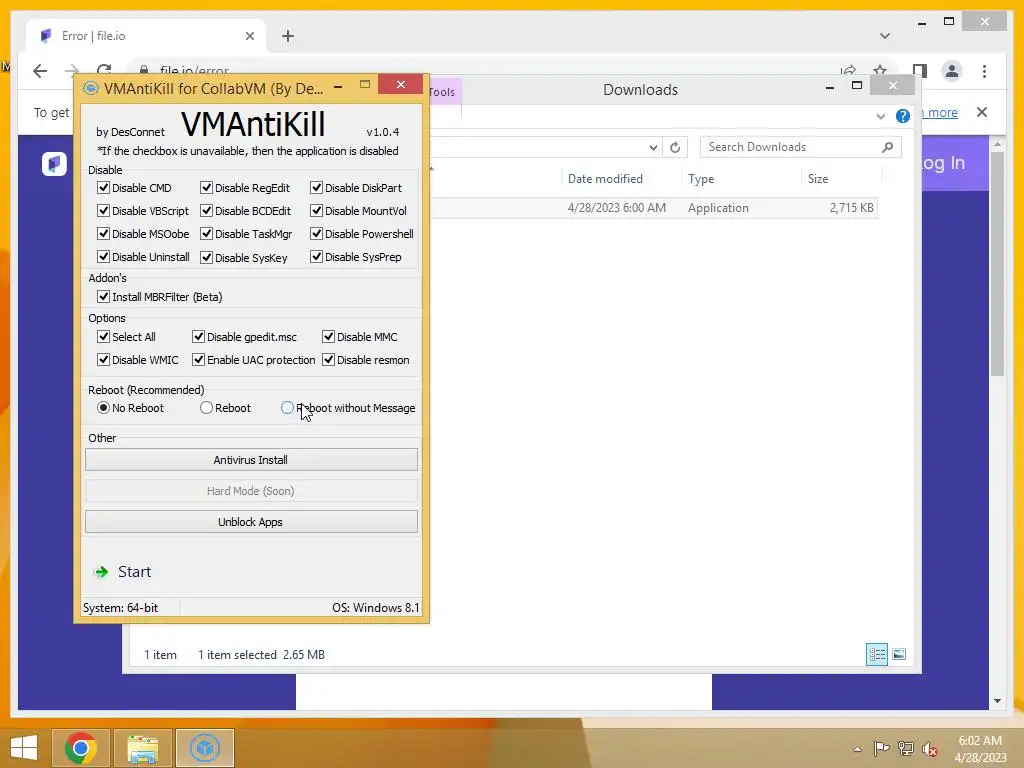Image resolution: width=1024 pixels, height=768 pixels.
Task: Toggle Disable SysKey checkbox
Action: click(206, 257)
